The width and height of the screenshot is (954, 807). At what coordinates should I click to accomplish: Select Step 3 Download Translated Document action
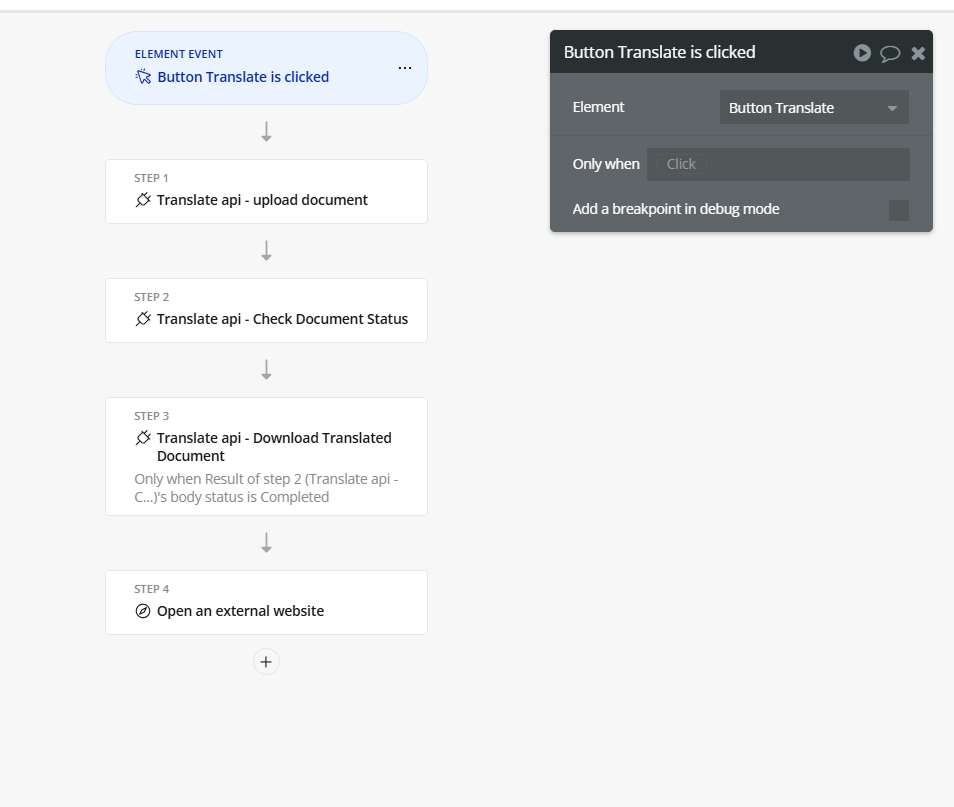pos(266,456)
